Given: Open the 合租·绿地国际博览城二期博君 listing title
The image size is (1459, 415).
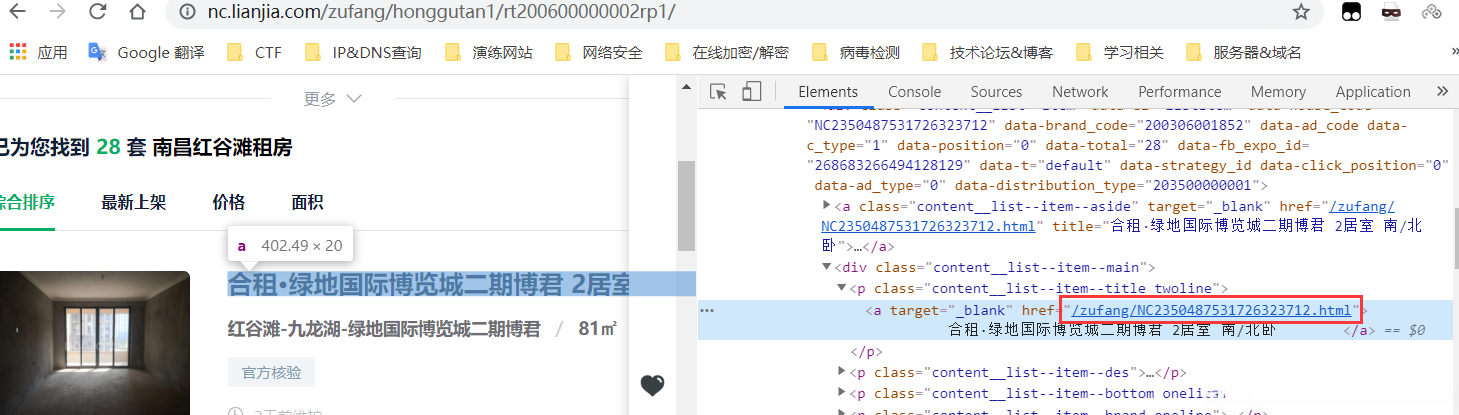Looking at the screenshot, I should point(429,285).
